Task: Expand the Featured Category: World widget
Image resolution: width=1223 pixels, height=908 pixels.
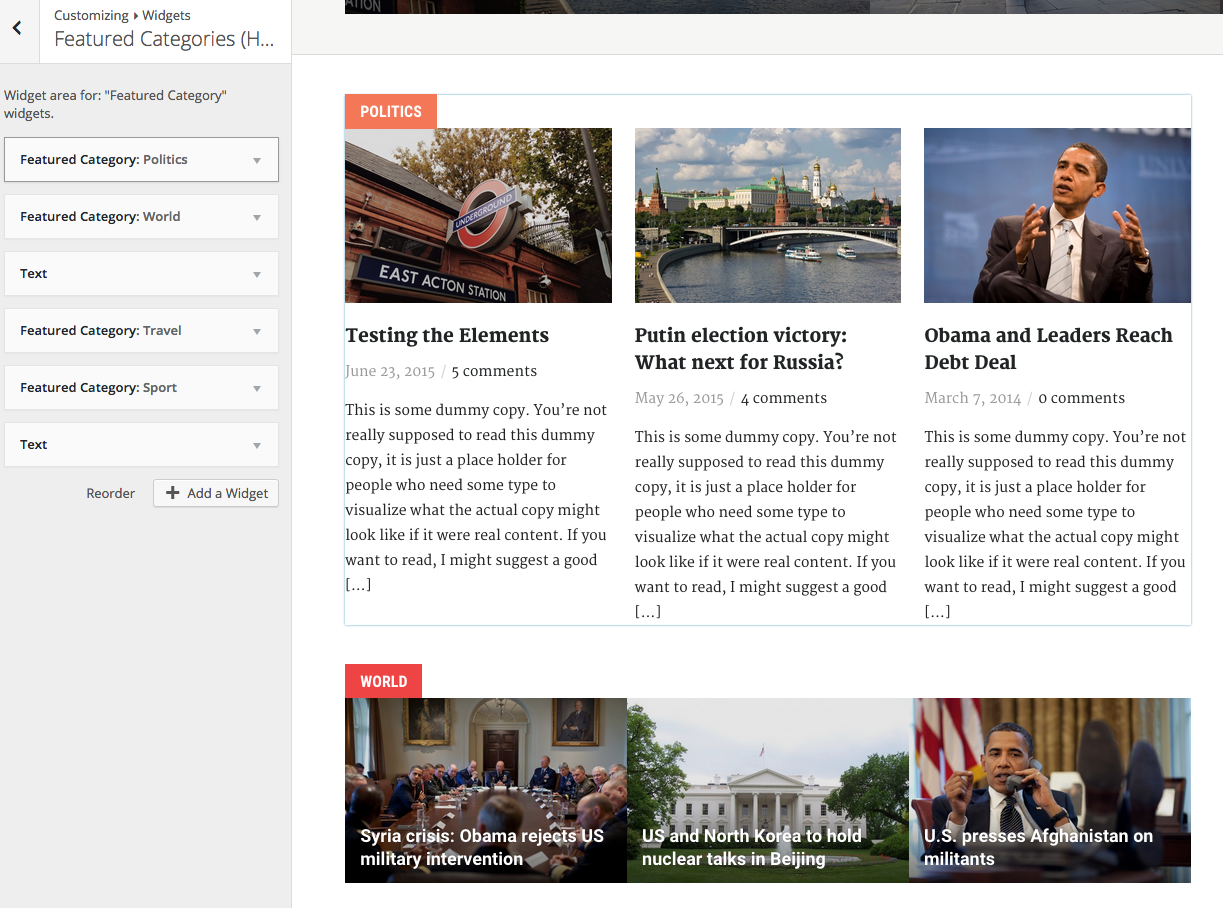Action: (141, 217)
